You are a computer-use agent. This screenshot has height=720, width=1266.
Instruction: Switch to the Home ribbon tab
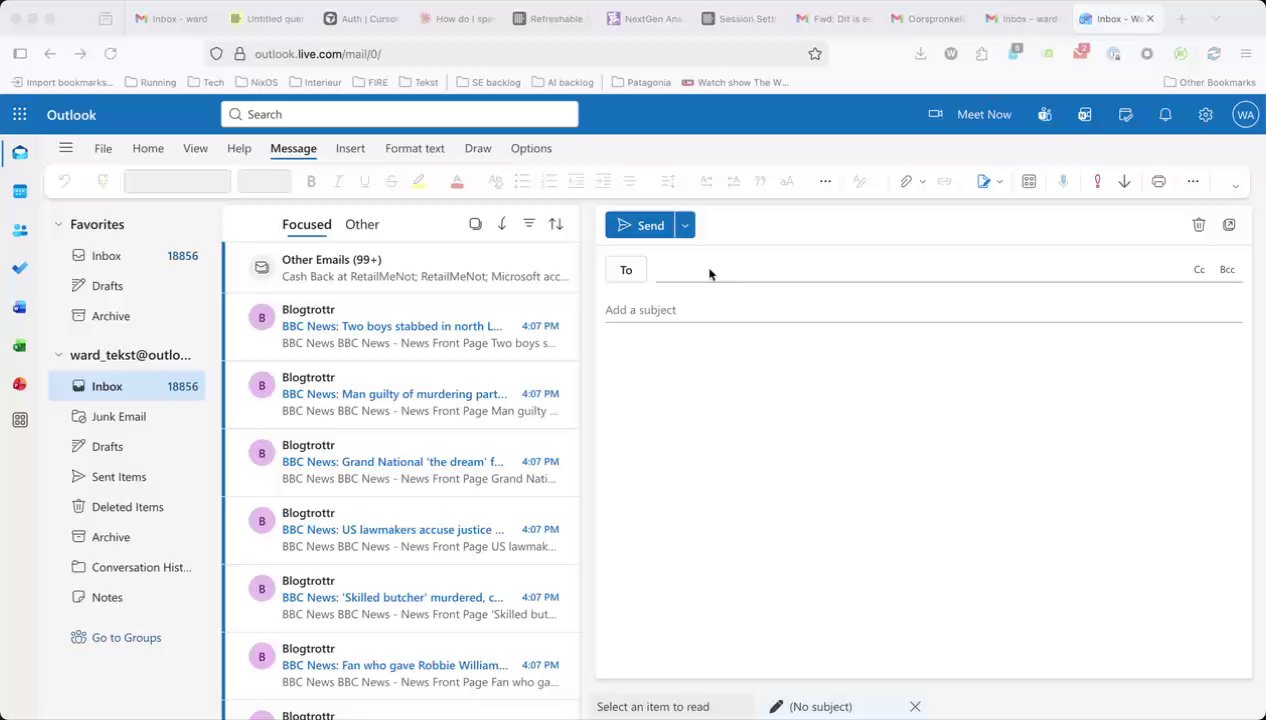[x=148, y=148]
